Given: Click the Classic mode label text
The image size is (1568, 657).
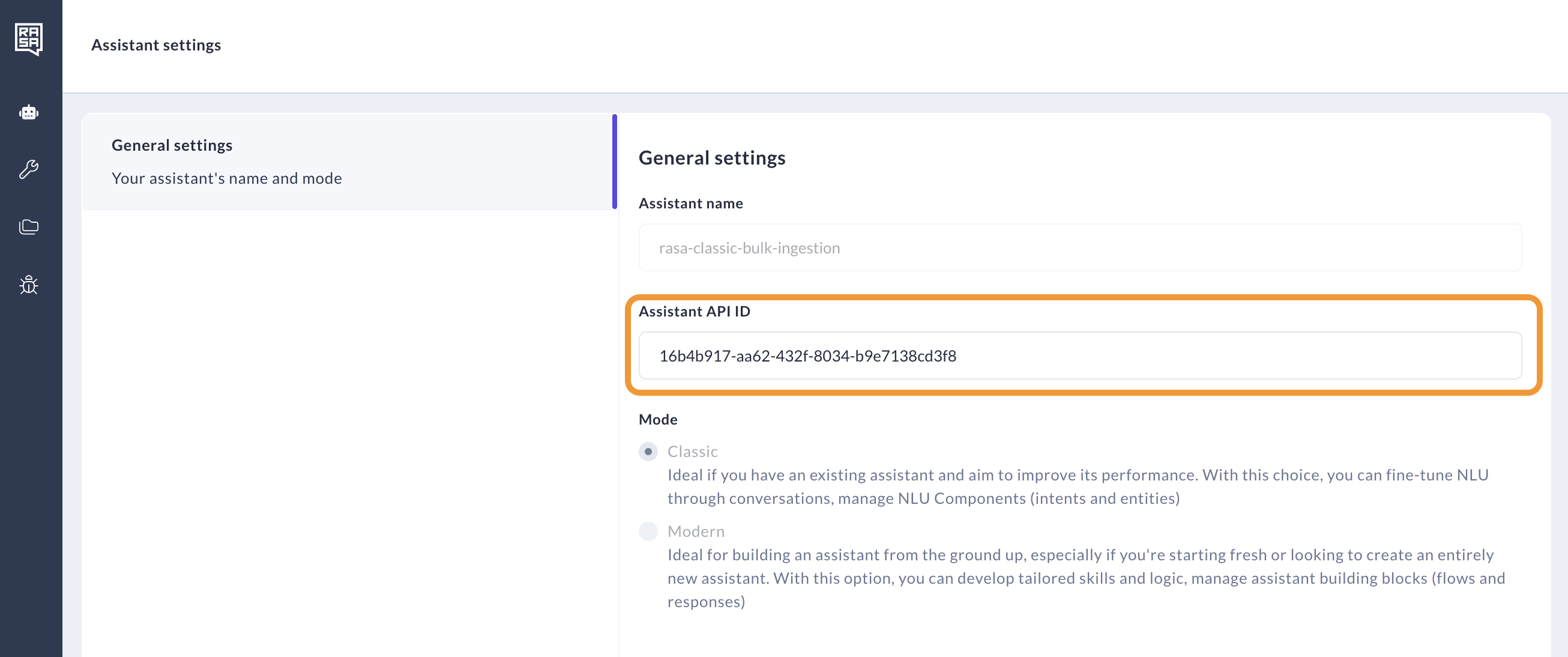Looking at the screenshot, I should (692, 452).
